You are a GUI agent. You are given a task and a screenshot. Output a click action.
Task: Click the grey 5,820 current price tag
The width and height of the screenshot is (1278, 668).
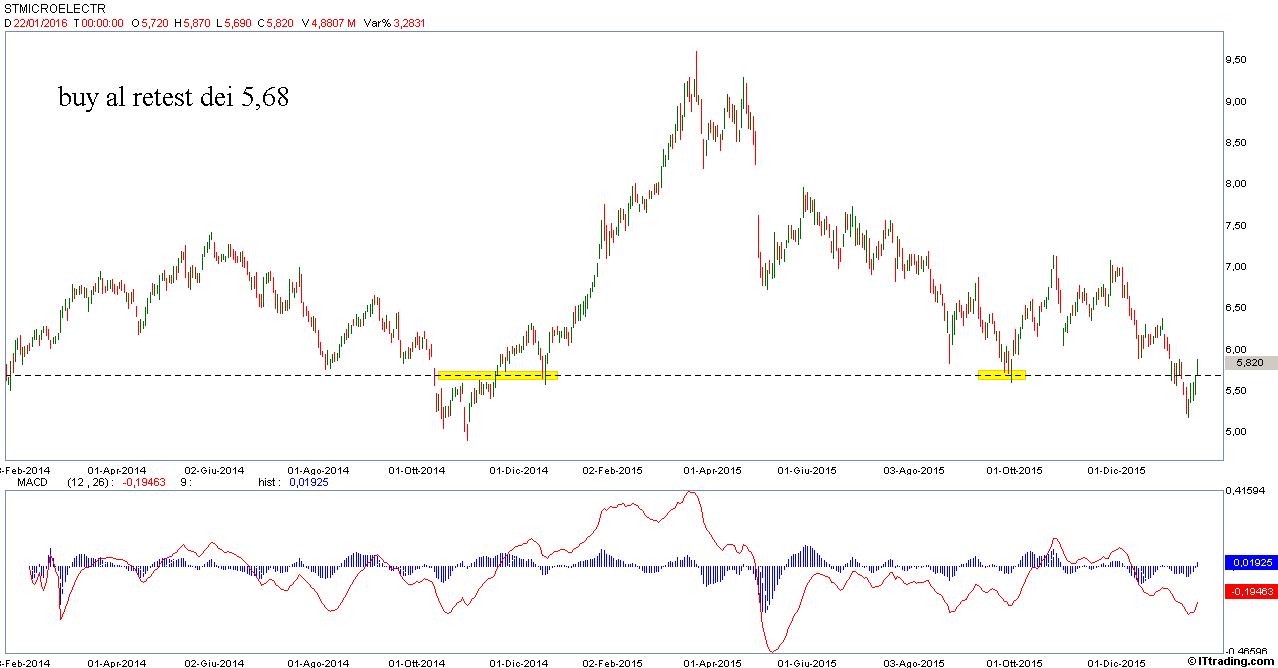(x=1253, y=363)
